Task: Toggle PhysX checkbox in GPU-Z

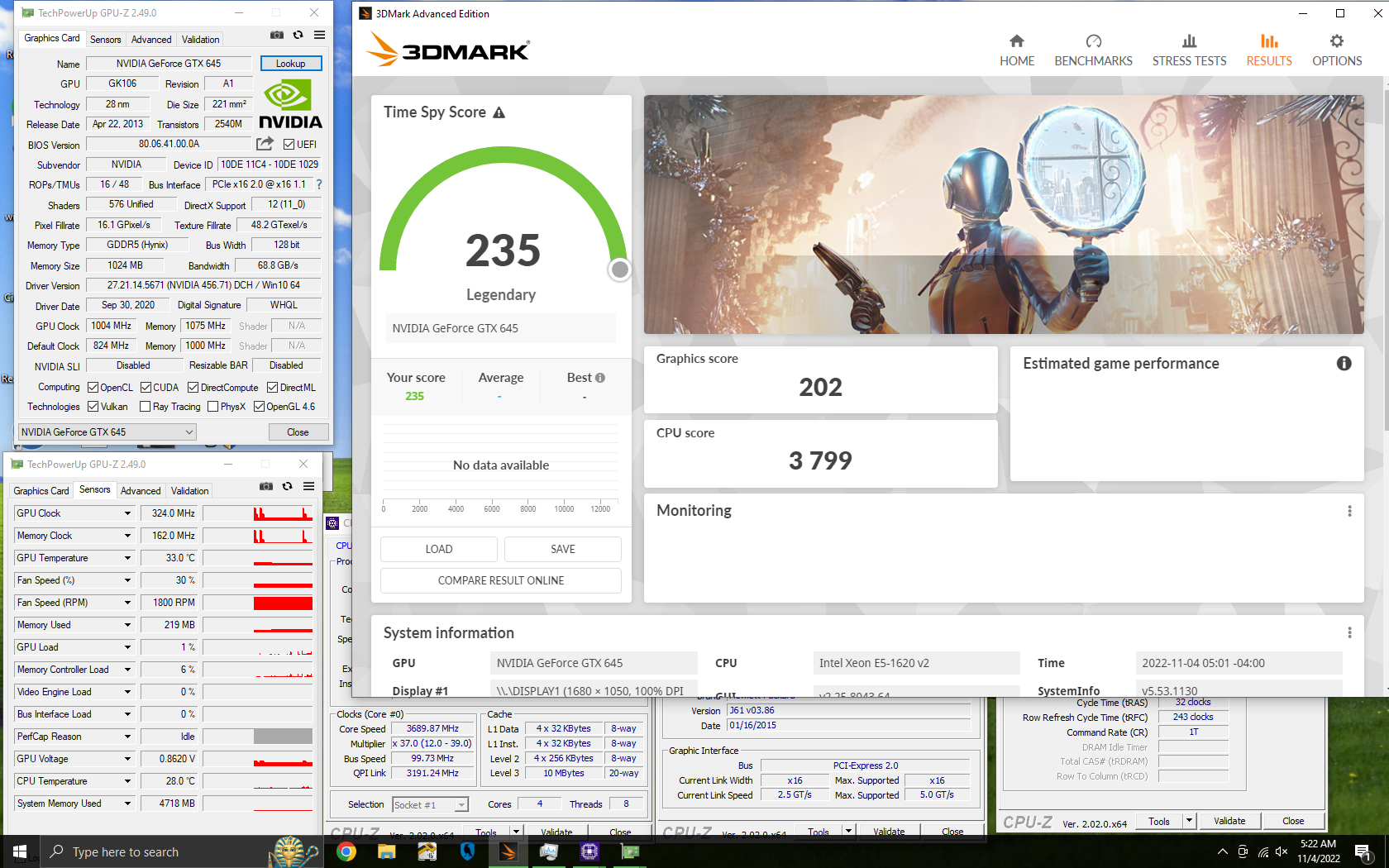Action: point(212,407)
